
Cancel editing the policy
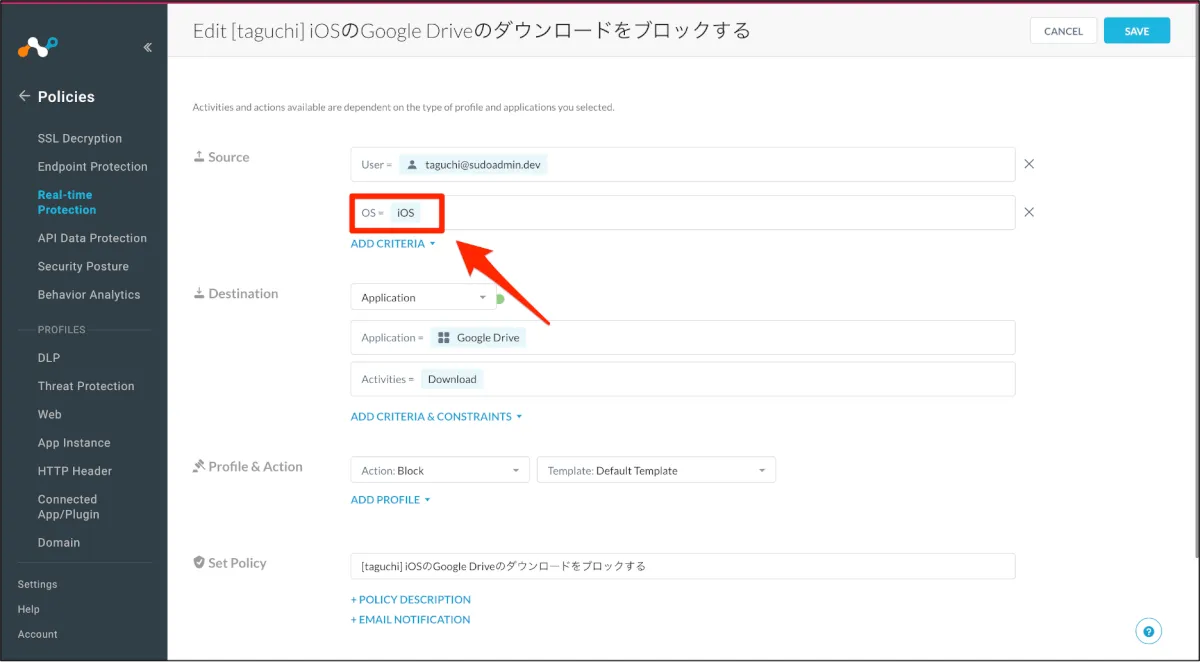(x=1063, y=31)
